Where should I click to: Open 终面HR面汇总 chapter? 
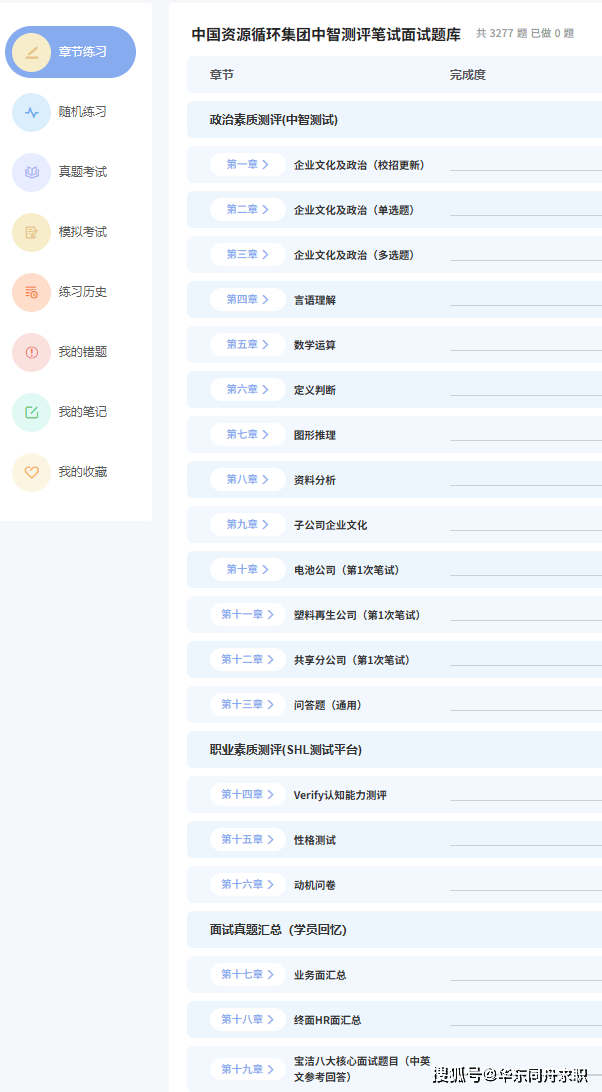327,1020
